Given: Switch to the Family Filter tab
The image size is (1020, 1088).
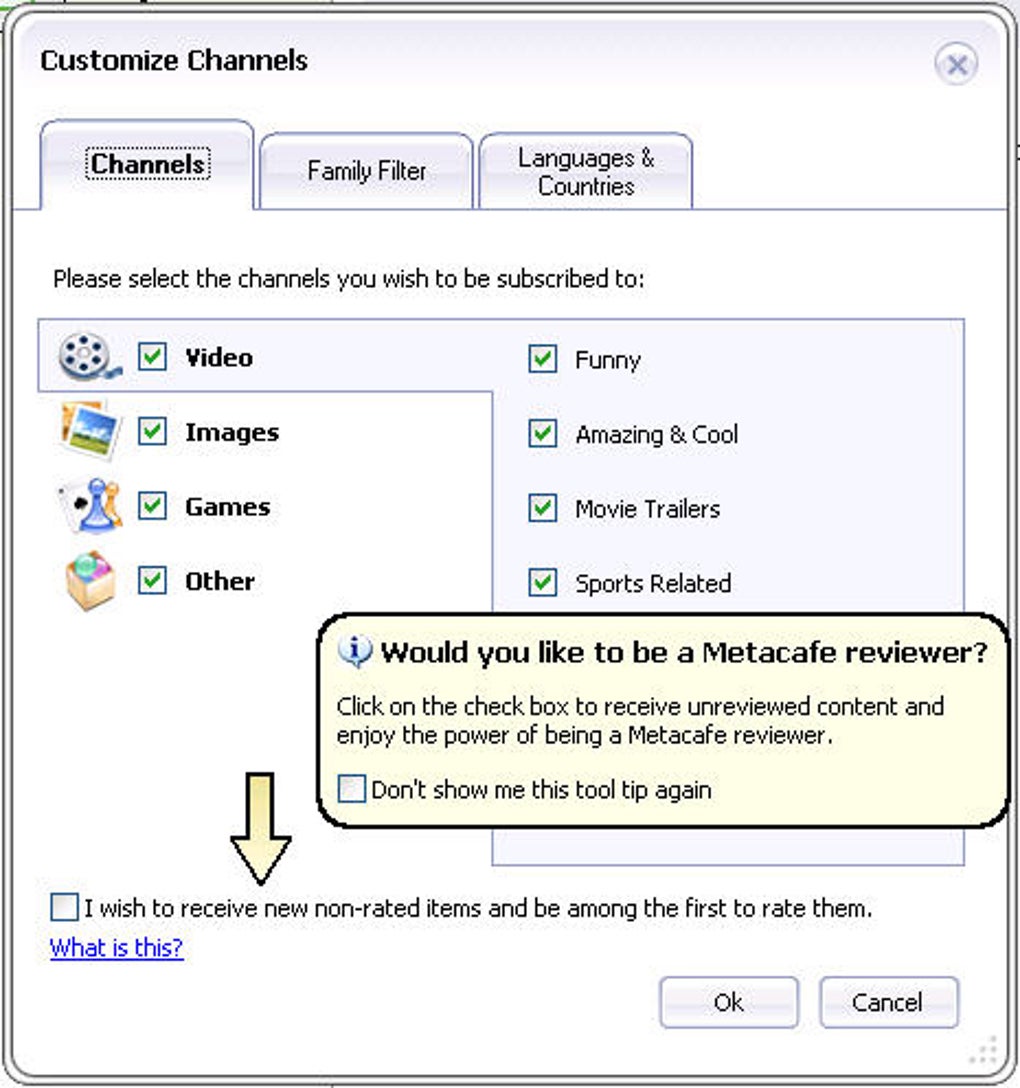Looking at the screenshot, I should point(366,172).
